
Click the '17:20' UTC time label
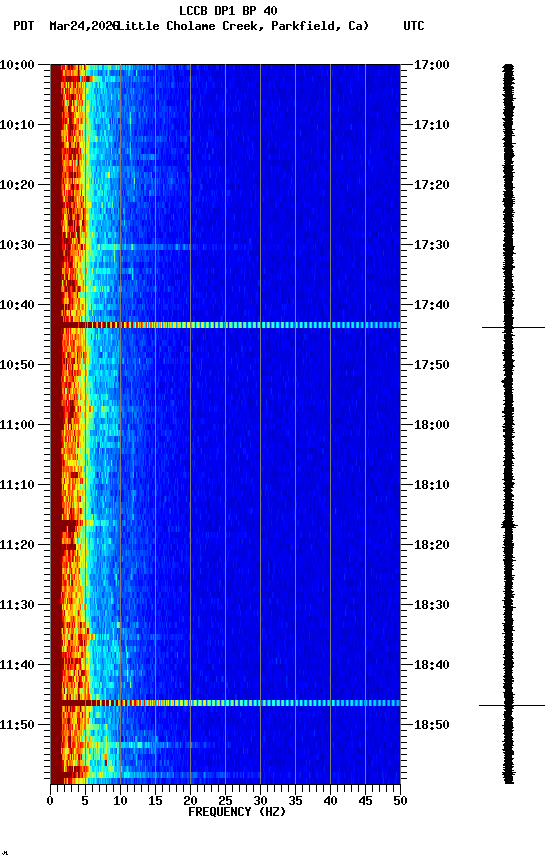431,185
